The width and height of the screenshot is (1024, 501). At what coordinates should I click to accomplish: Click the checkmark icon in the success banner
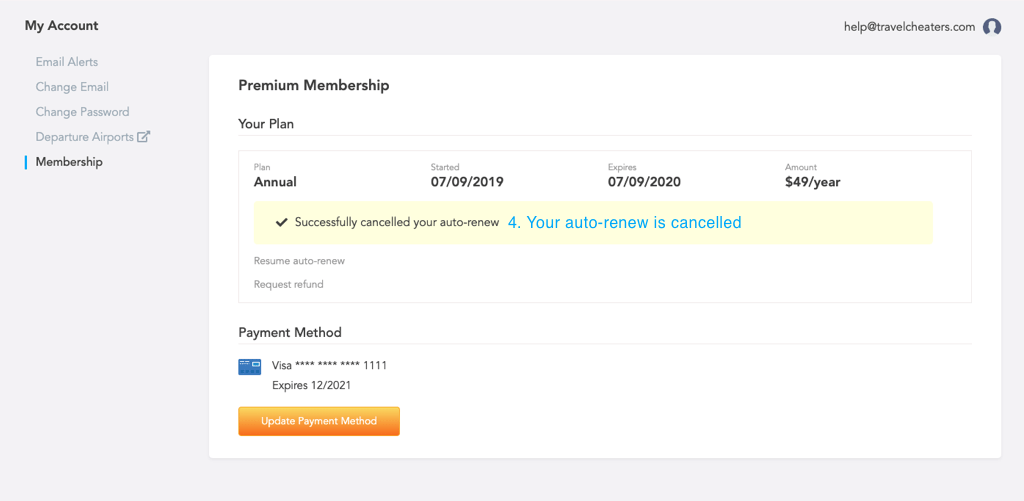point(282,222)
